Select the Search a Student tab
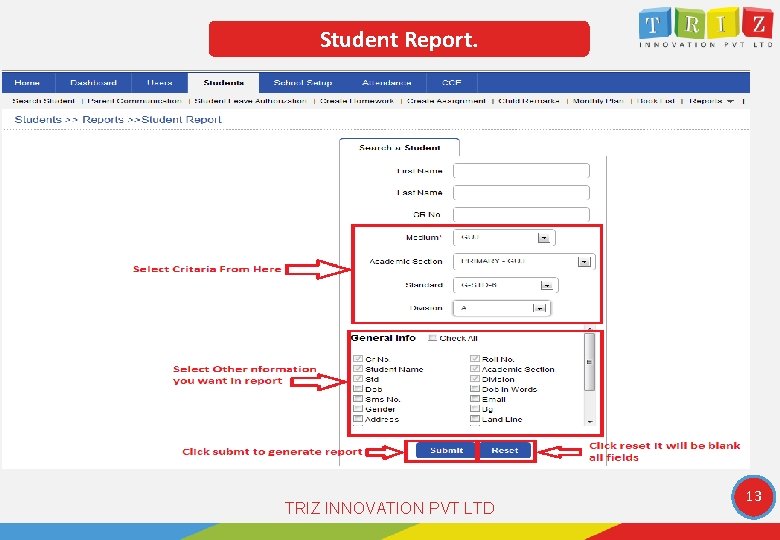 399,148
